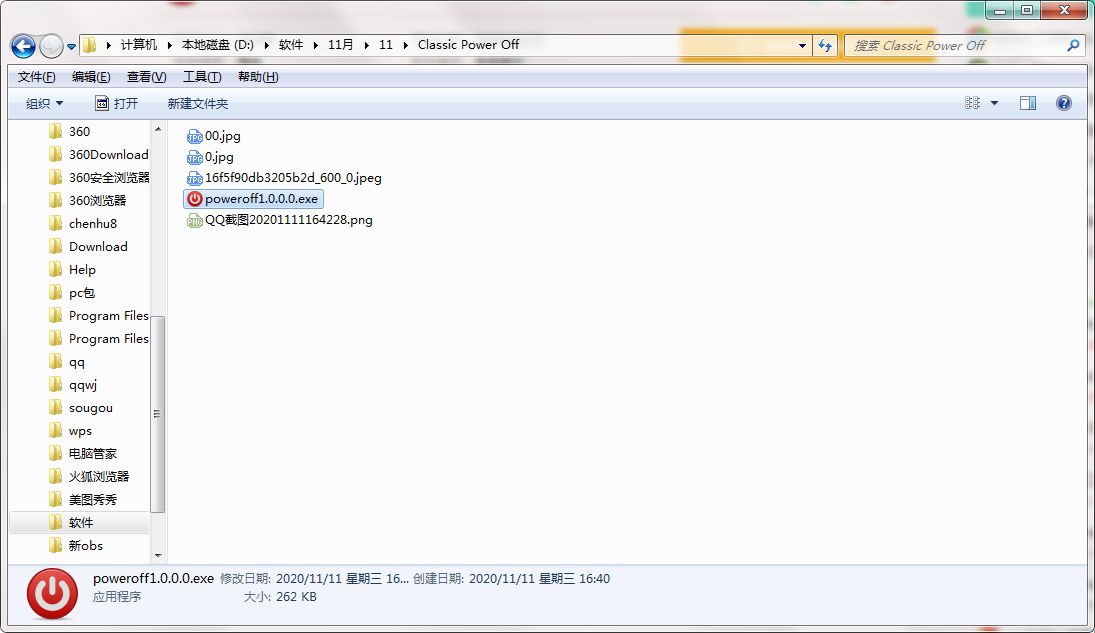Viewport: 1095px width, 633px height.
Task: Toggle the preview pane button
Action: [1027, 102]
